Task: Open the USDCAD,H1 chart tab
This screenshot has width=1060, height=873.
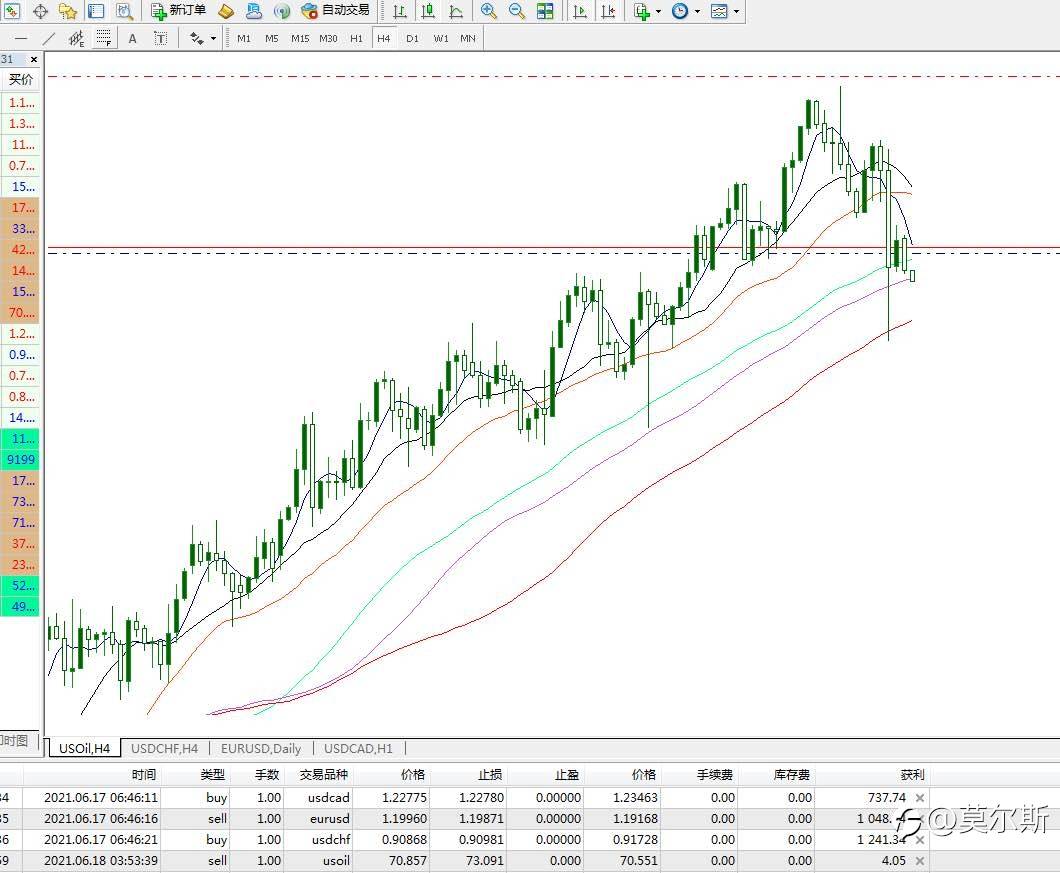Action: [358, 748]
